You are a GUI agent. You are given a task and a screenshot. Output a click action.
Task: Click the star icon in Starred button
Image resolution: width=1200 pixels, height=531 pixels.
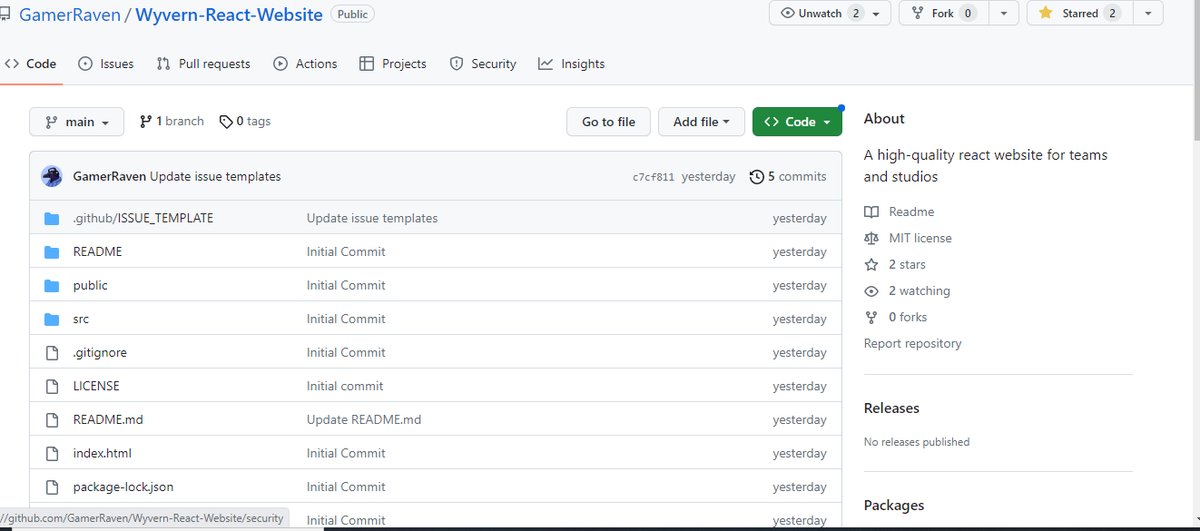[1045, 13]
